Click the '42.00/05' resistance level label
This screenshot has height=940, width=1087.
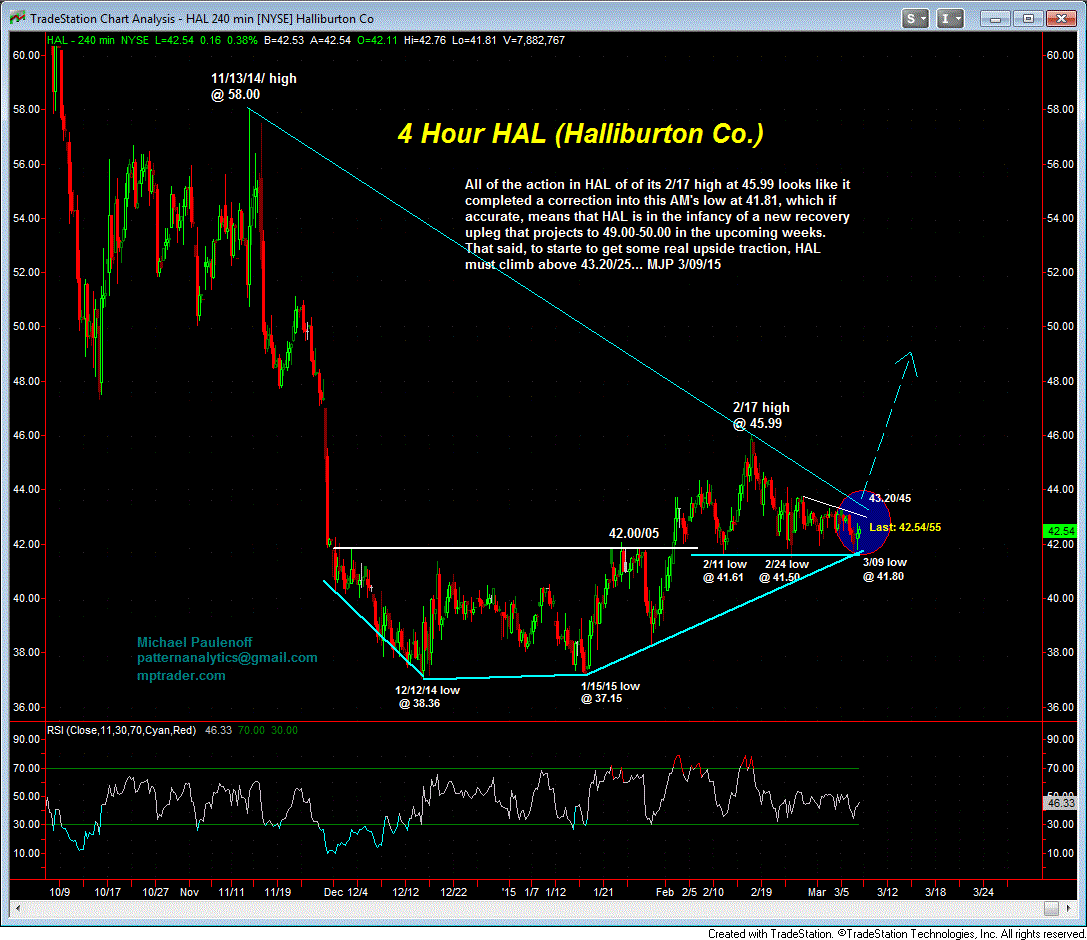(x=634, y=533)
